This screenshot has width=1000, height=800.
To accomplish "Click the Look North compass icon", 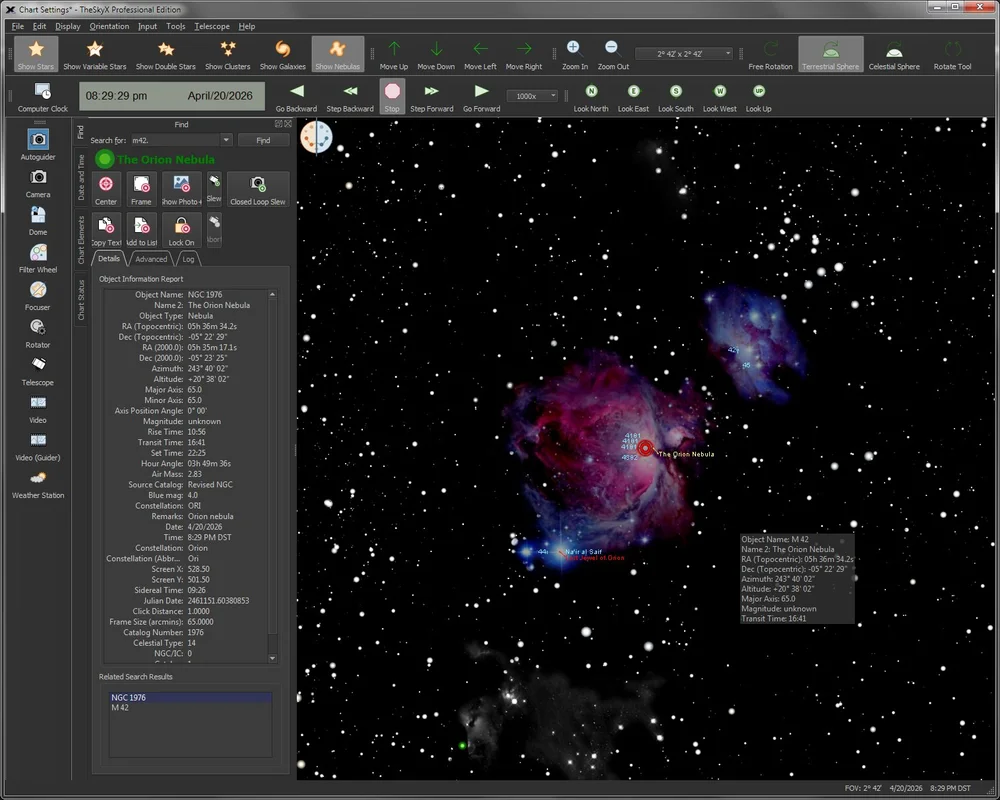I will point(591,91).
